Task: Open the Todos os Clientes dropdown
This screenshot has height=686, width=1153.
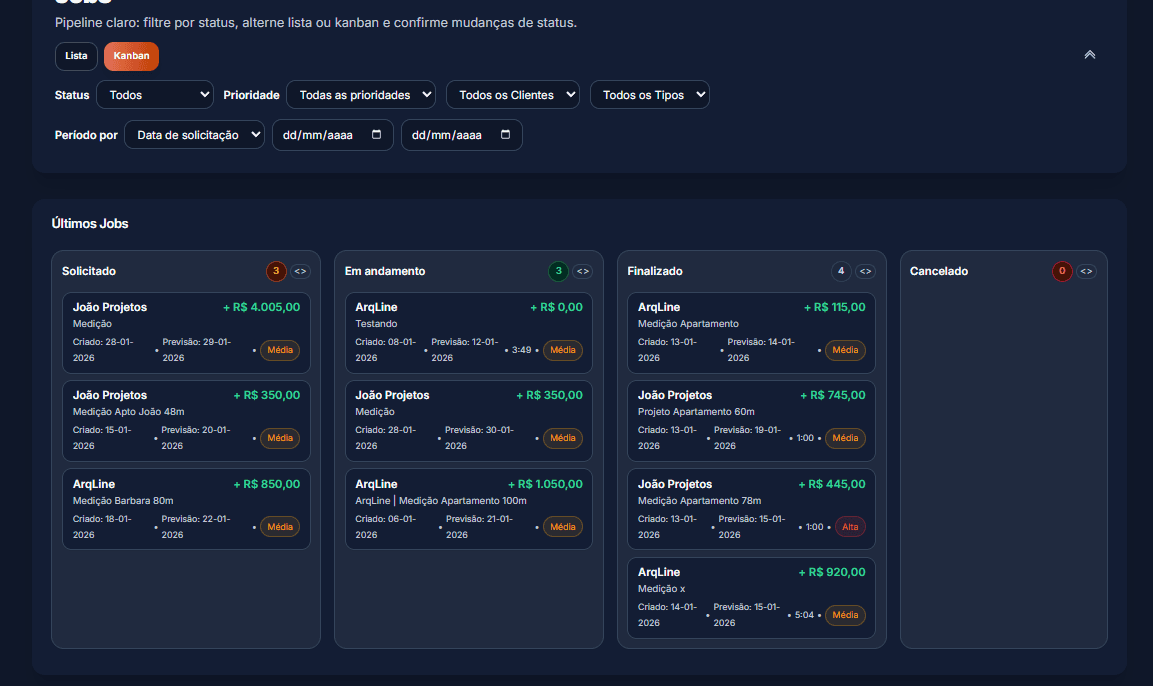Action: coord(513,95)
